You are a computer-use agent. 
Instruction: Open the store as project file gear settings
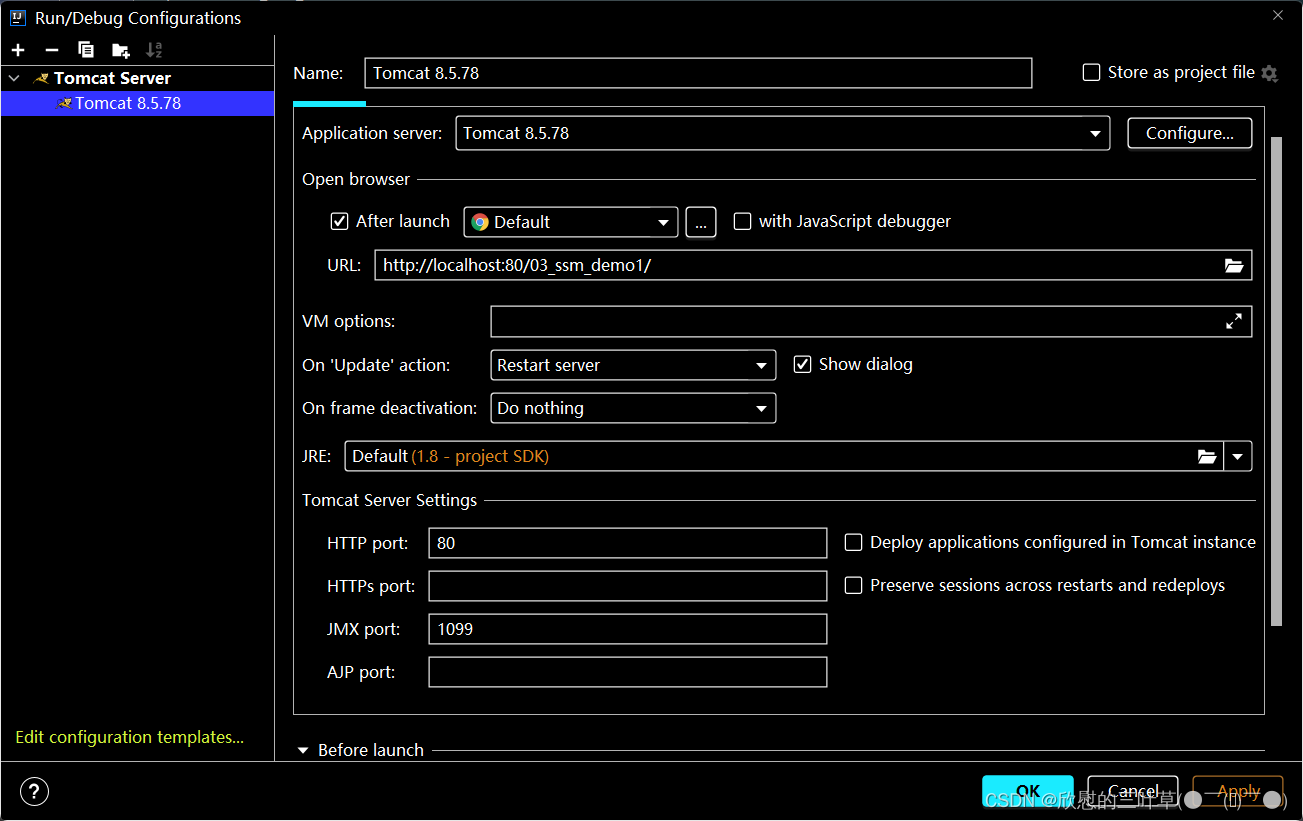point(1269,73)
